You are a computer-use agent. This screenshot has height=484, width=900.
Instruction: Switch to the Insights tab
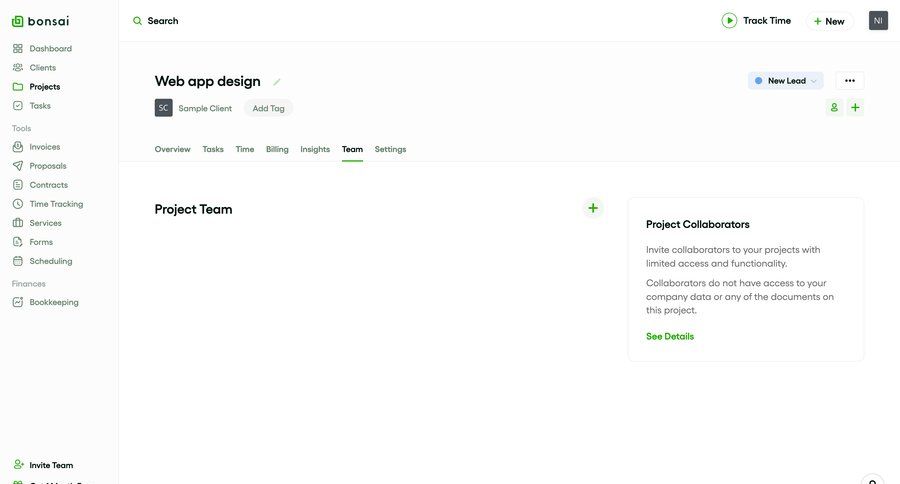coord(315,149)
